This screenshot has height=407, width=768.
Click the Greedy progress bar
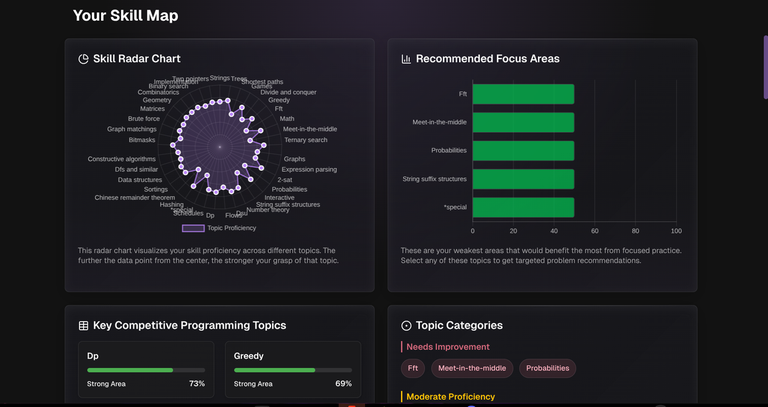(x=293, y=370)
